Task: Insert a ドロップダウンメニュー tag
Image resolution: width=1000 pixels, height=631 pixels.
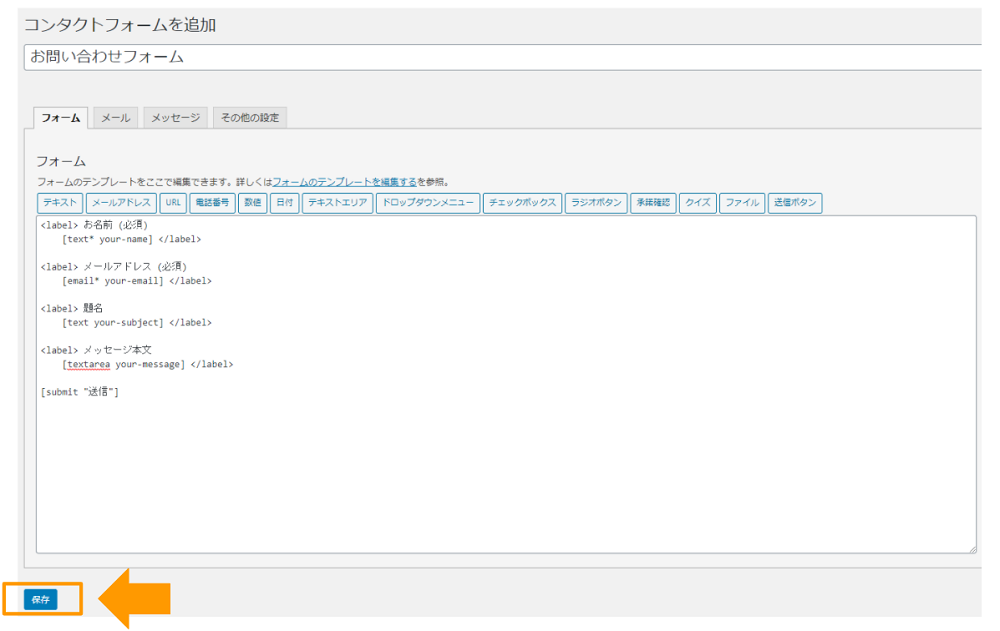Action: 427,203
